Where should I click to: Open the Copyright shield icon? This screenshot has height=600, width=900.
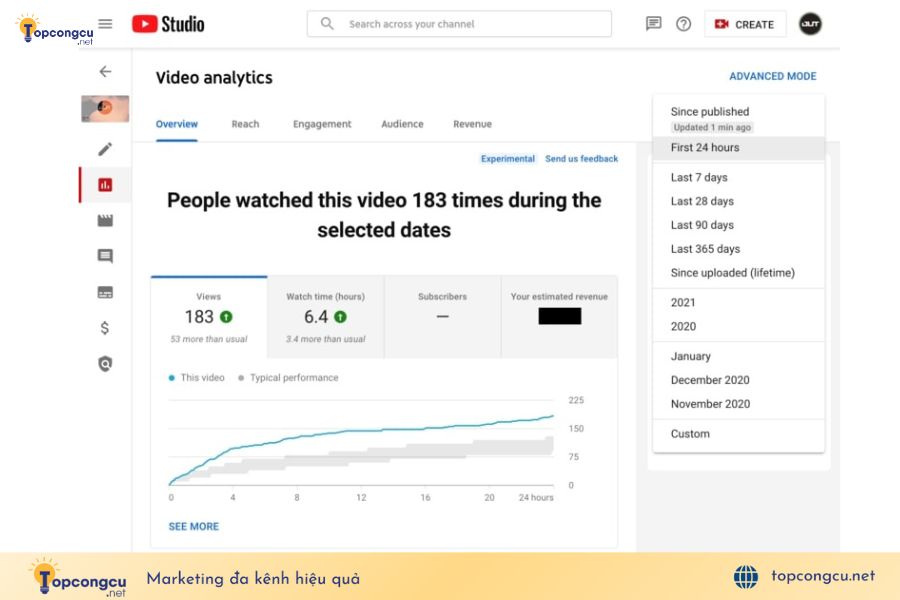tap(105, 363)
